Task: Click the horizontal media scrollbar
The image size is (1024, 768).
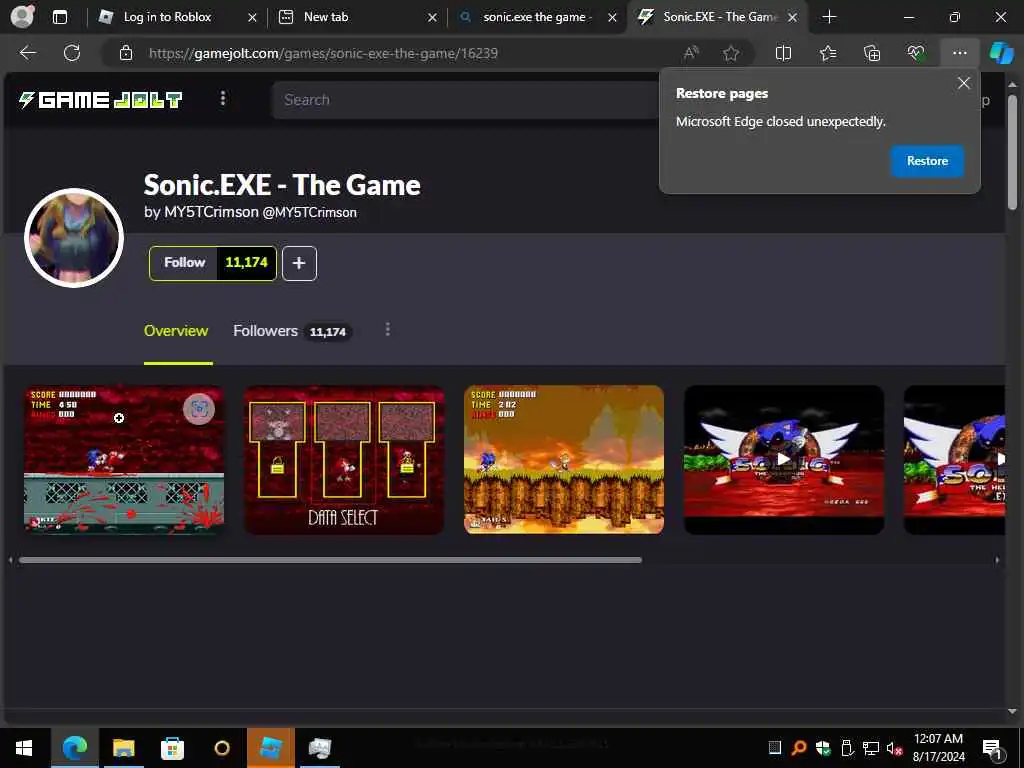Action: [x=330, y=560]
